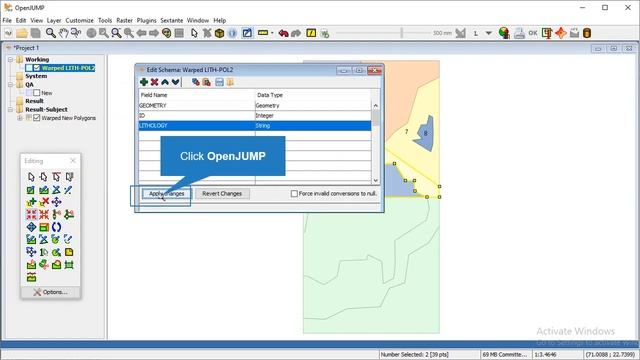Screen dimensions: 640x360
Task: Toggle visibility of Warped LITH-POL2 layer
Action: [37, 68]
